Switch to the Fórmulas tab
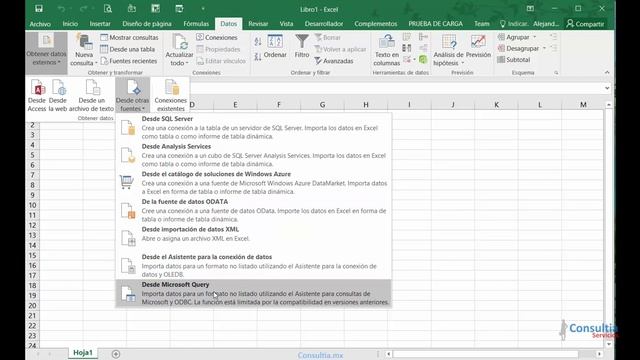640x360 pixels. click(x=196, y=24)
